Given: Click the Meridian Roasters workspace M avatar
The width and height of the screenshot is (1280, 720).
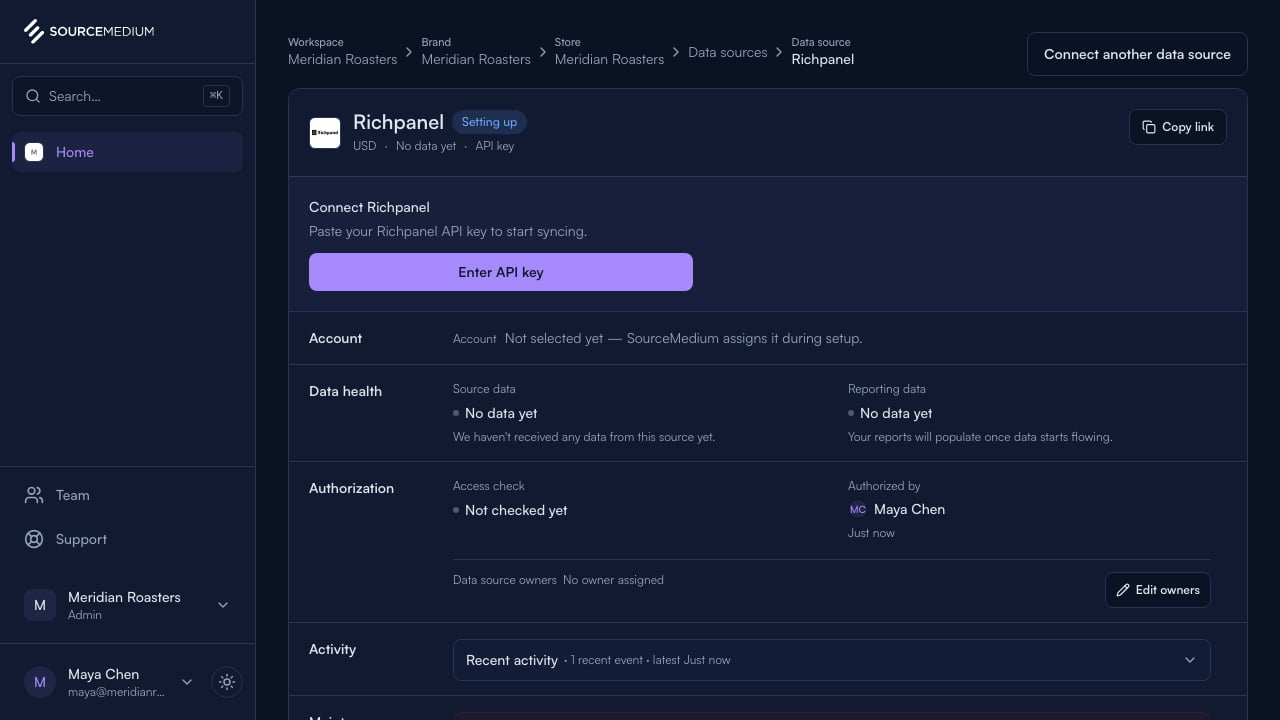Looking at the screenshot, I should click(40, 605).
